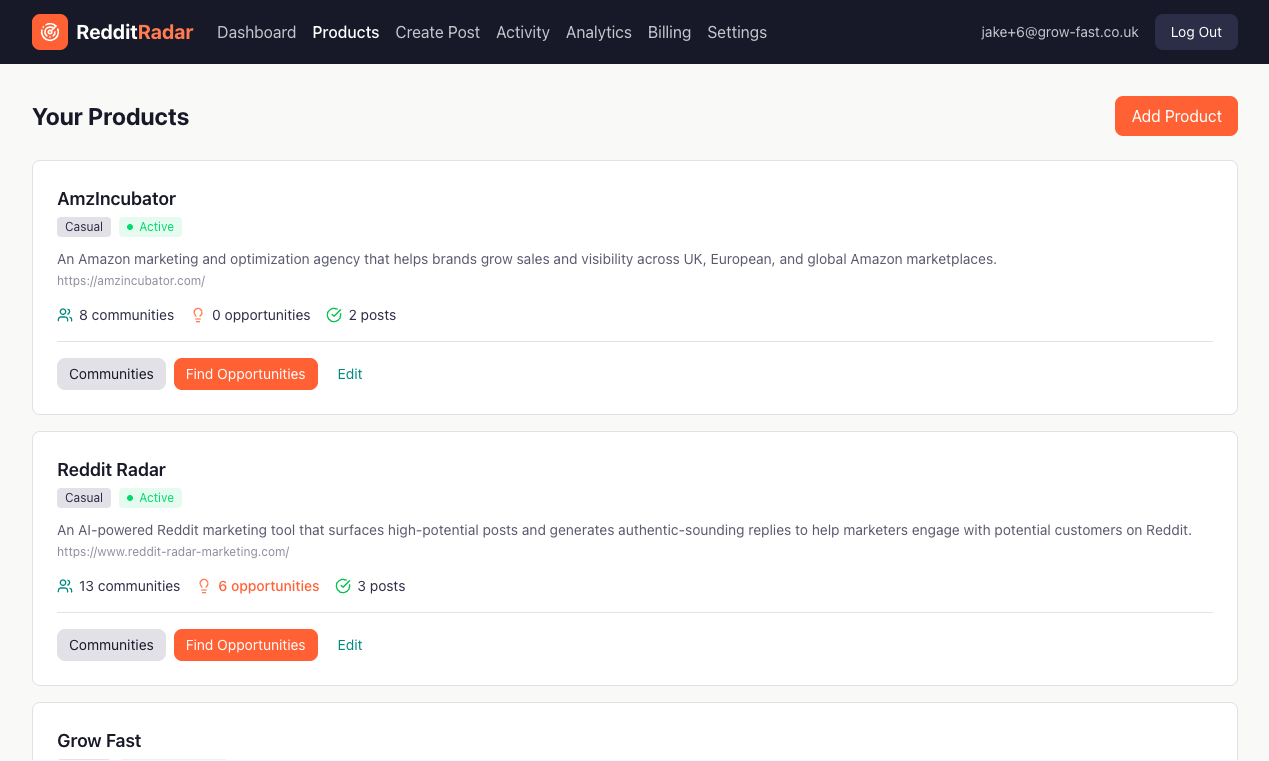
Task: Click the lightbulb icon showing 6 opportunities
Action: (204, 585)
